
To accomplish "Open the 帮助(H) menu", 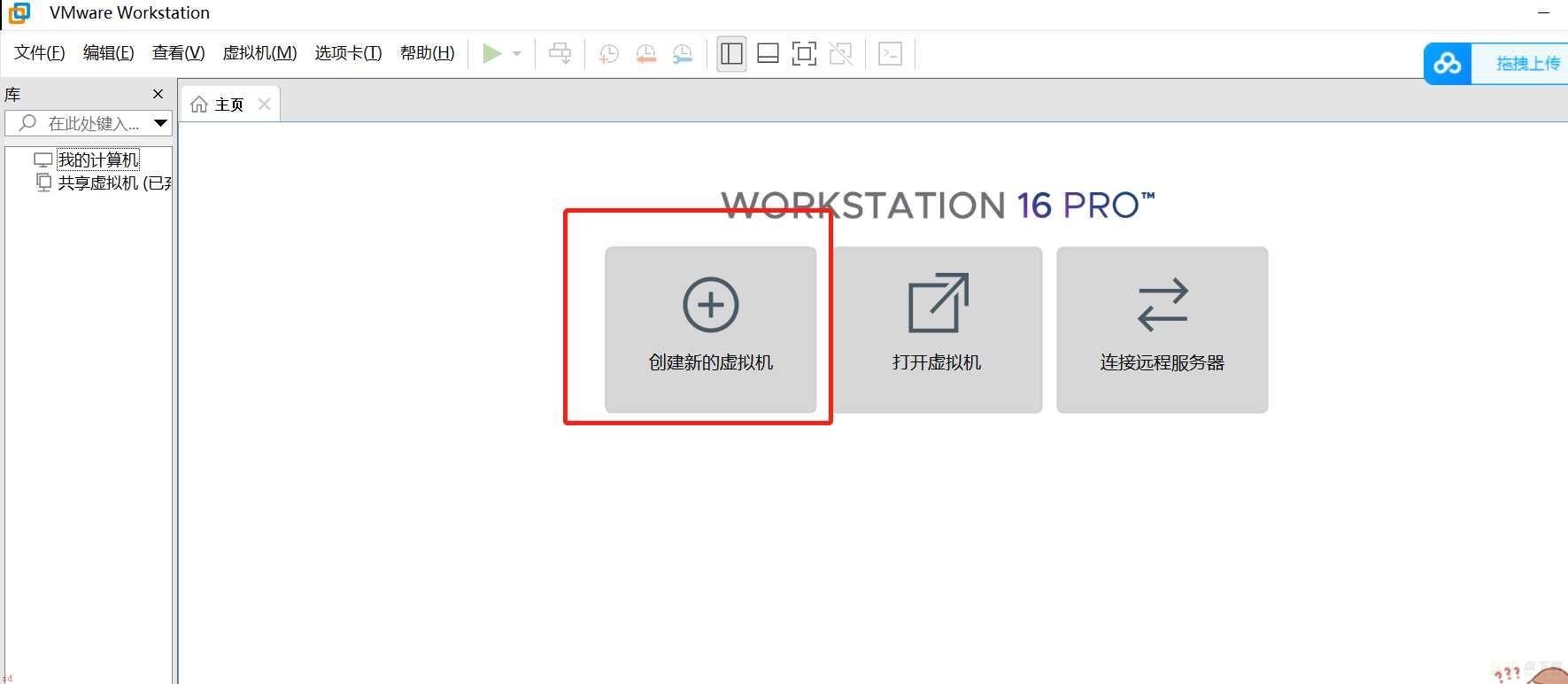I will (428, 53).
